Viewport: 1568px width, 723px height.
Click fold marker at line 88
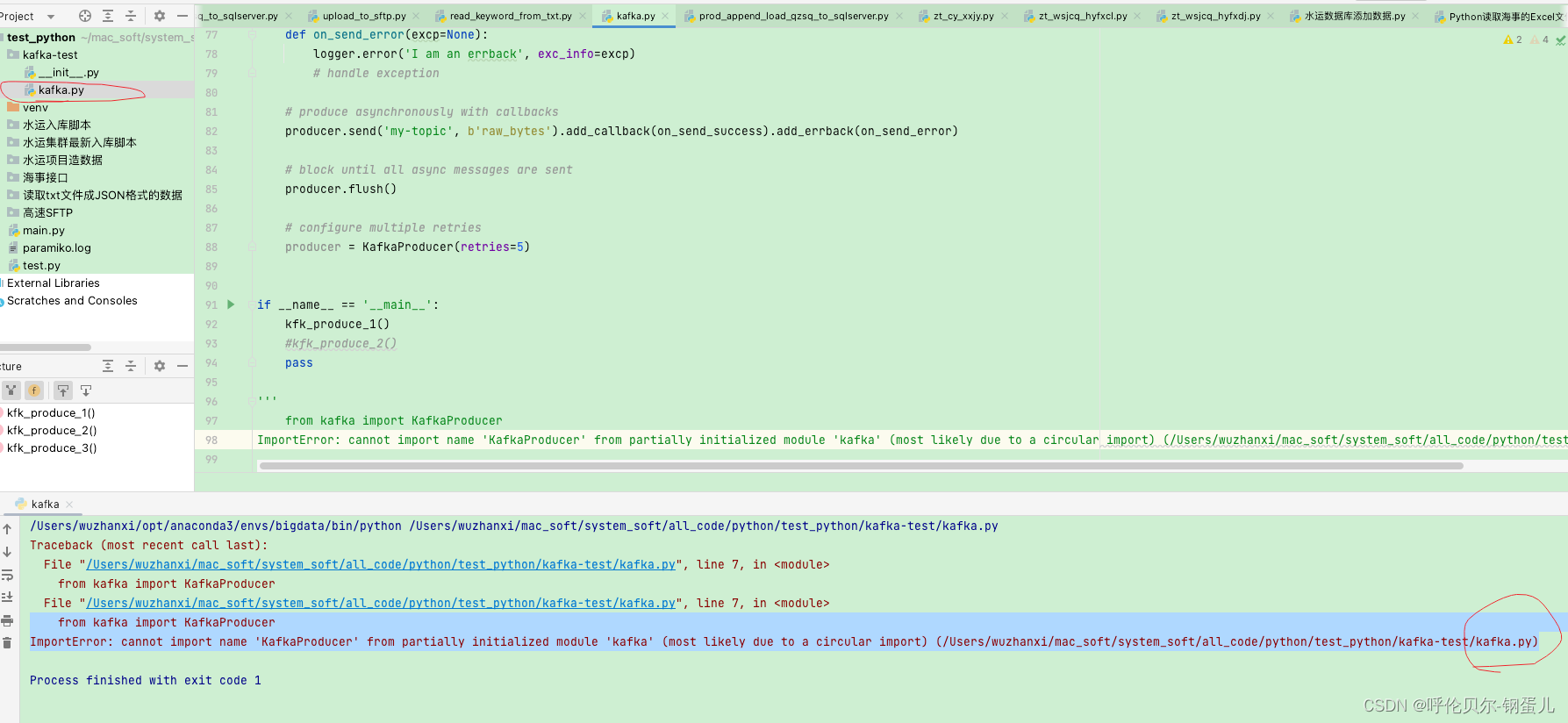pos(252,247)
